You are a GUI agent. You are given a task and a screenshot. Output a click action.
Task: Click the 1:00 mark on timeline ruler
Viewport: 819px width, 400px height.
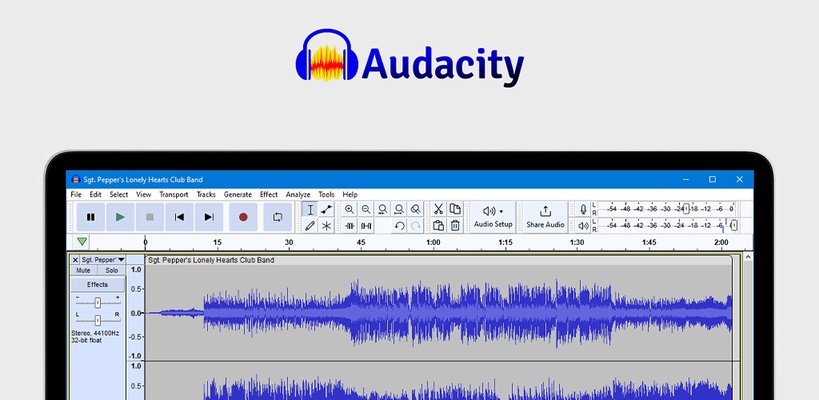433,243
